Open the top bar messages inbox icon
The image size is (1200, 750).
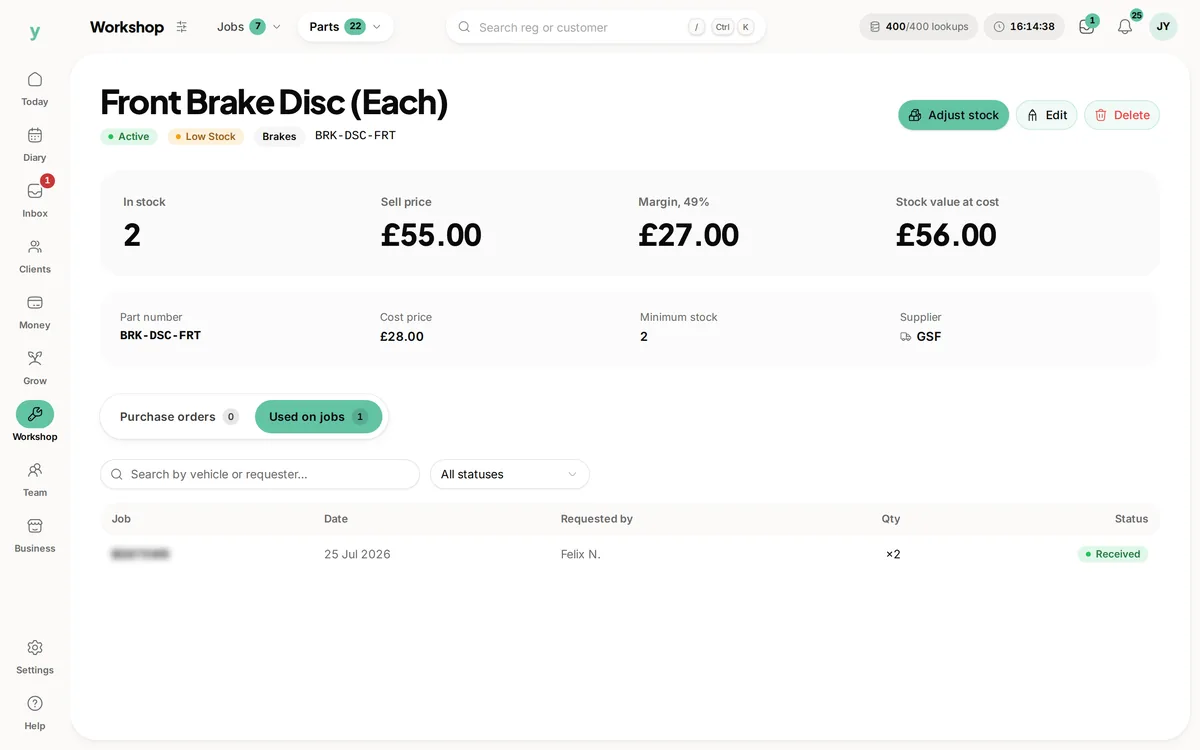pos(1087,27)
